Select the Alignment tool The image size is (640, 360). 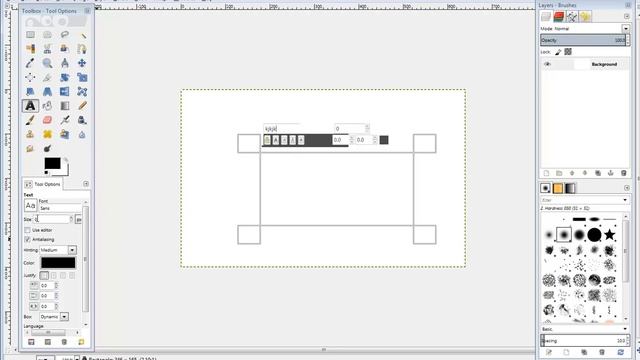pyautogui.click(x=30, y=78)
